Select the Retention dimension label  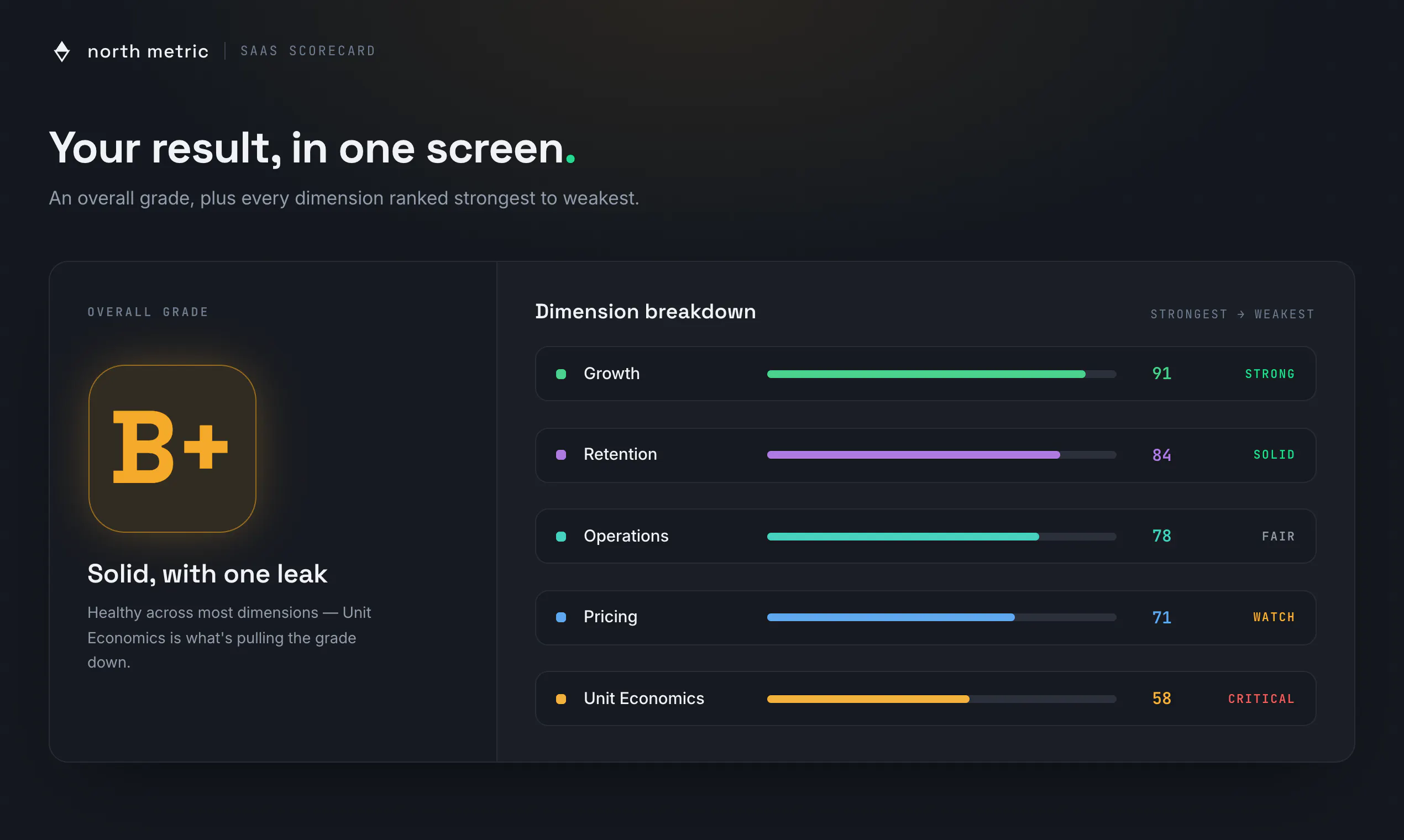[621, 454]
